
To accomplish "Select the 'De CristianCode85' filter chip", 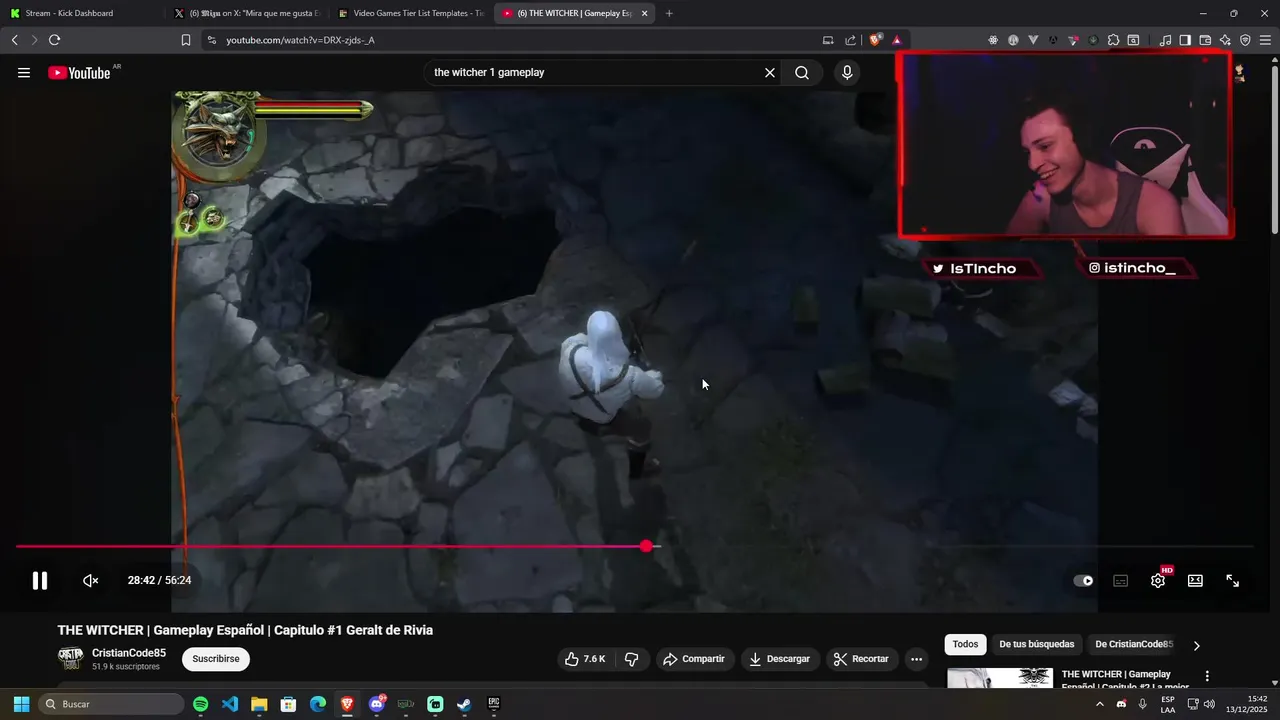I will click(1134, 644).
